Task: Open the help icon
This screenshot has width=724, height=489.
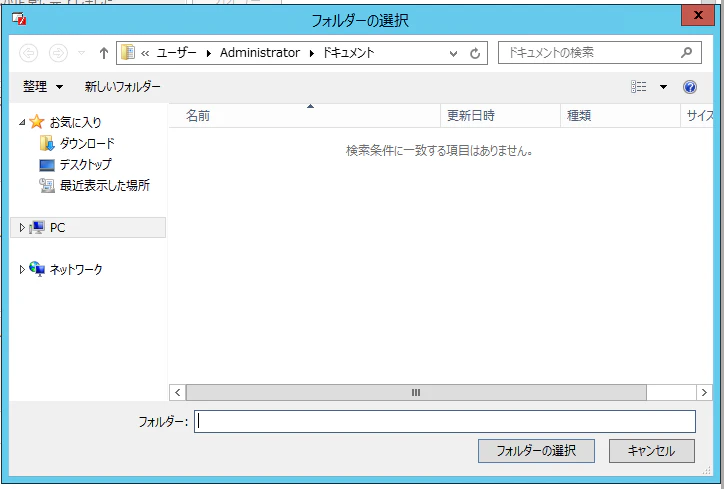Action: [x=690, y=87]
